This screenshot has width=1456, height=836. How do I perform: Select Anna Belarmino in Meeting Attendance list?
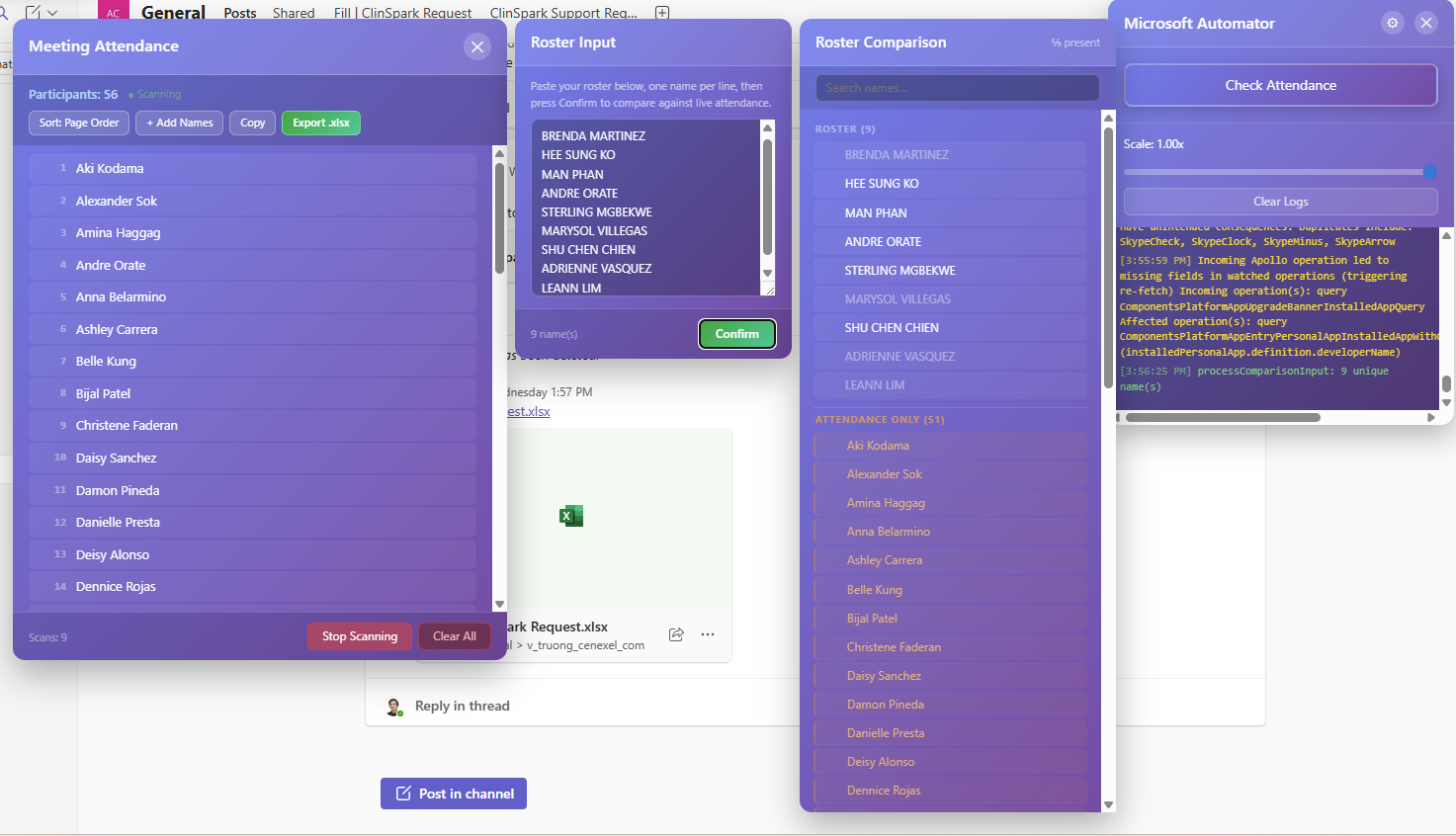(x=252, y=296)
